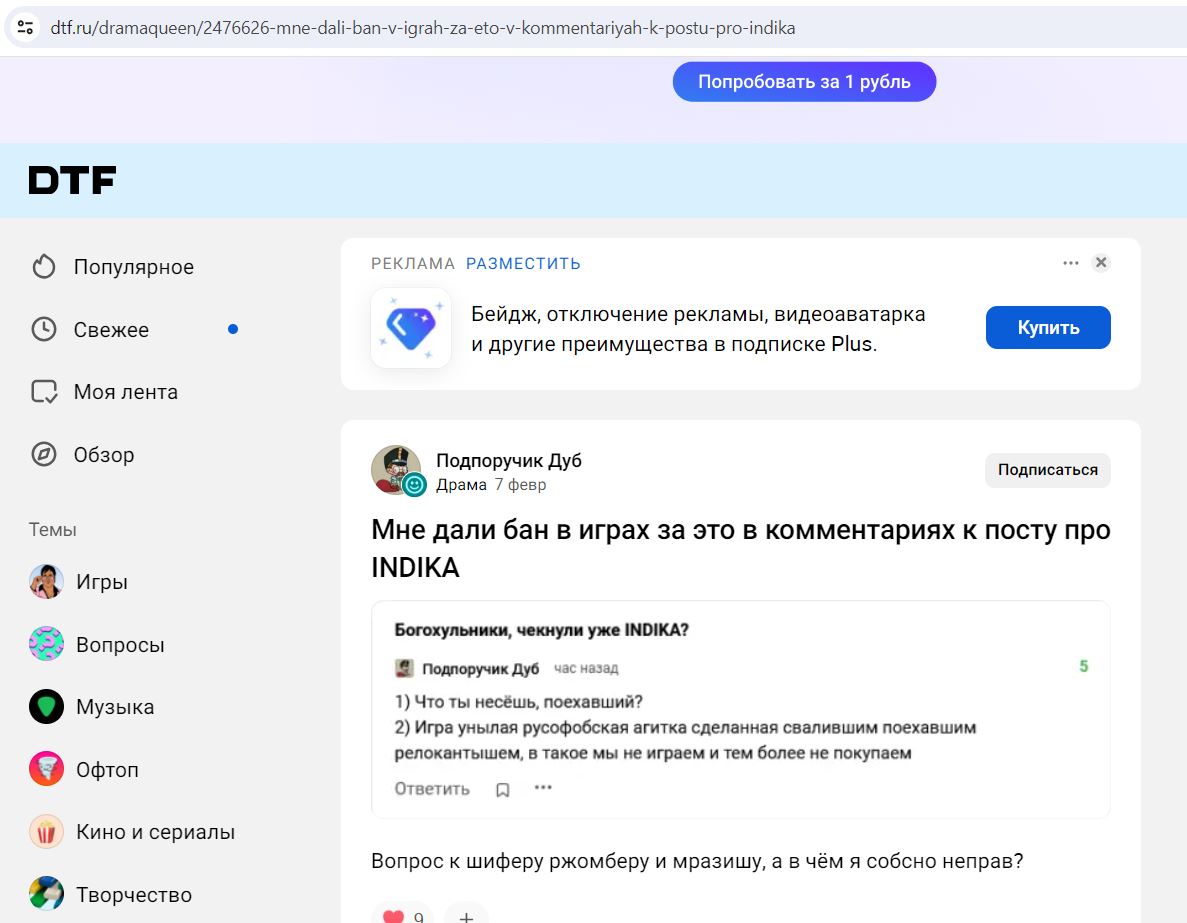Screen dimensions: 1187x923
Task: Click Ответить under the quoted comment
Action: click(432, 789)
